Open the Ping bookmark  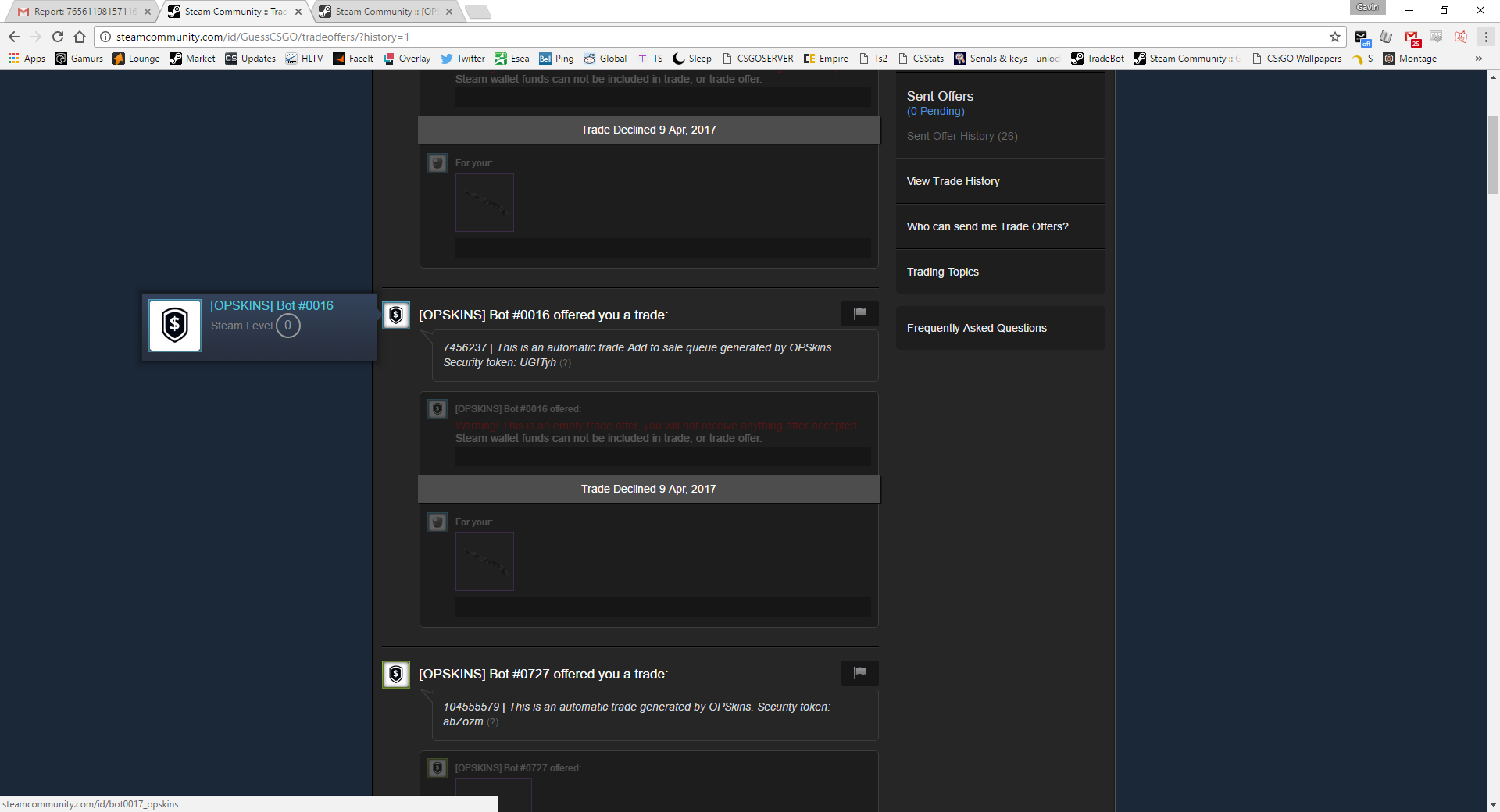[x=556, y=59]
